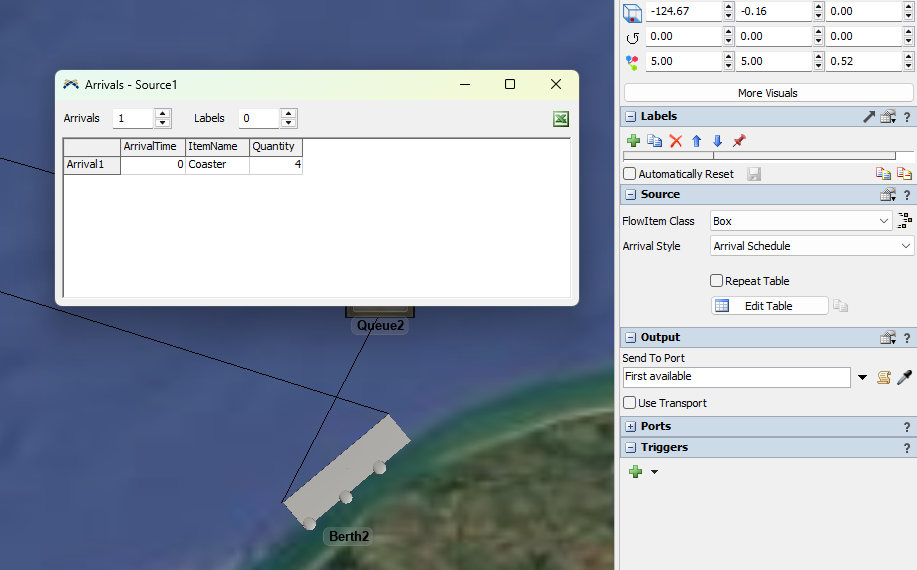Viewport: 917px width, 570px height.
Task: Click the green add trigger plus icon
Action: [x=635, y=471]
